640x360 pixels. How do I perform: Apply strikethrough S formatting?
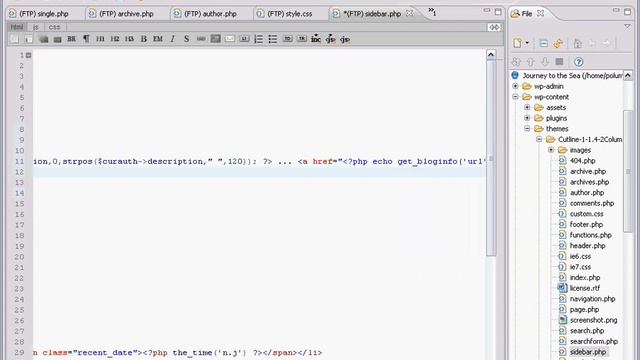[x=187, y=39]
